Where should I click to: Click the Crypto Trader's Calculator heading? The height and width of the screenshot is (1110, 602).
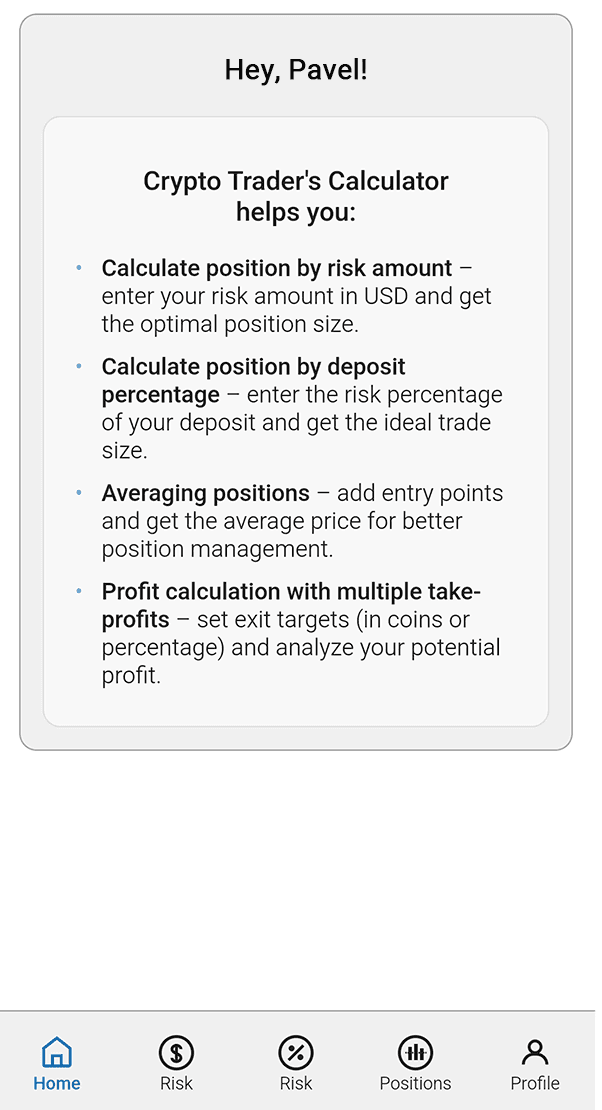(x=295, y=196)
